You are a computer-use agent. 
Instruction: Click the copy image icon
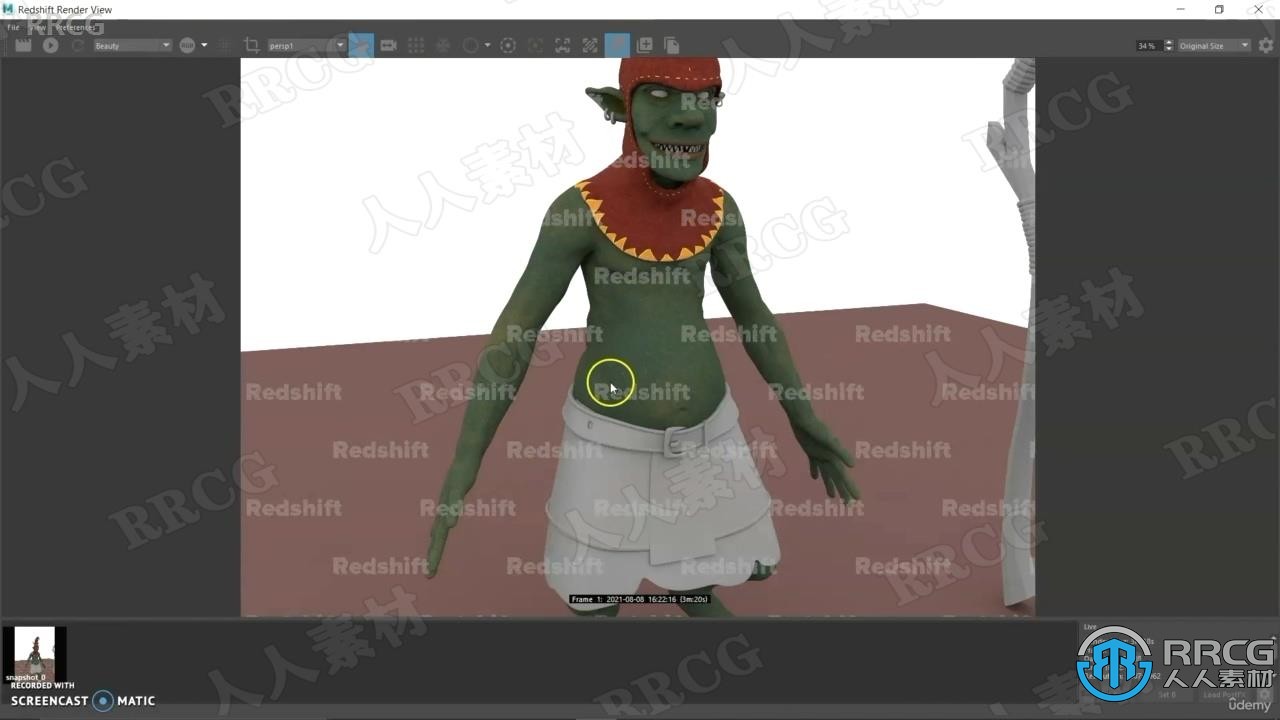[x=672, y=45]
